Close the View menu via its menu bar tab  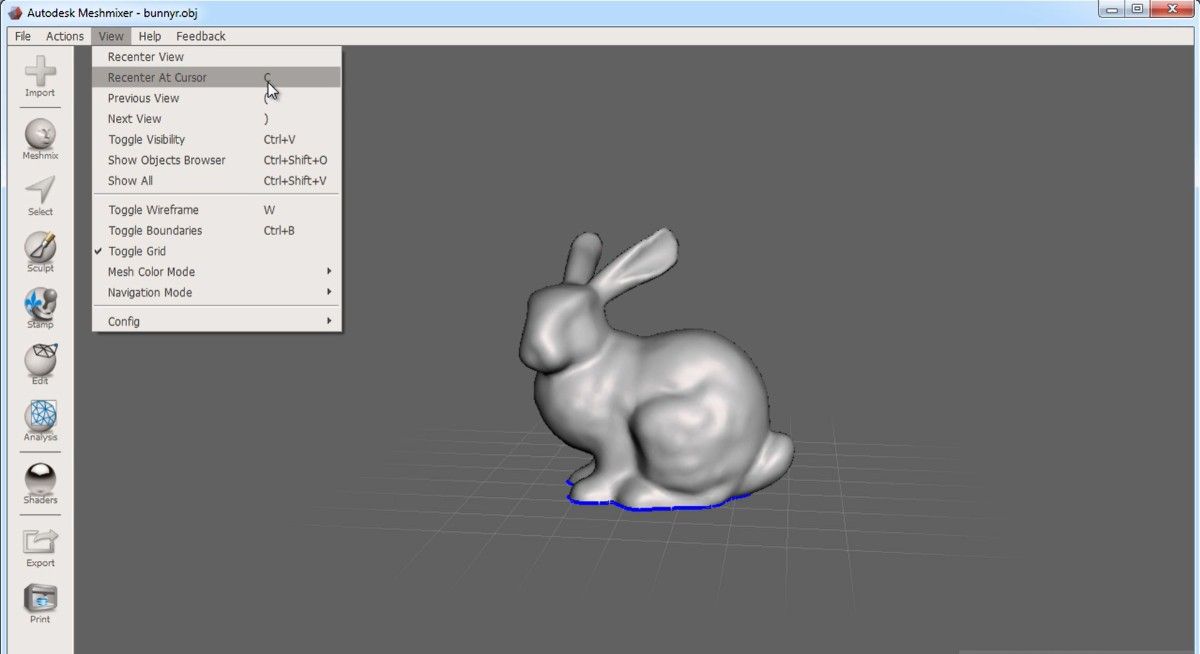pos(111,36)
